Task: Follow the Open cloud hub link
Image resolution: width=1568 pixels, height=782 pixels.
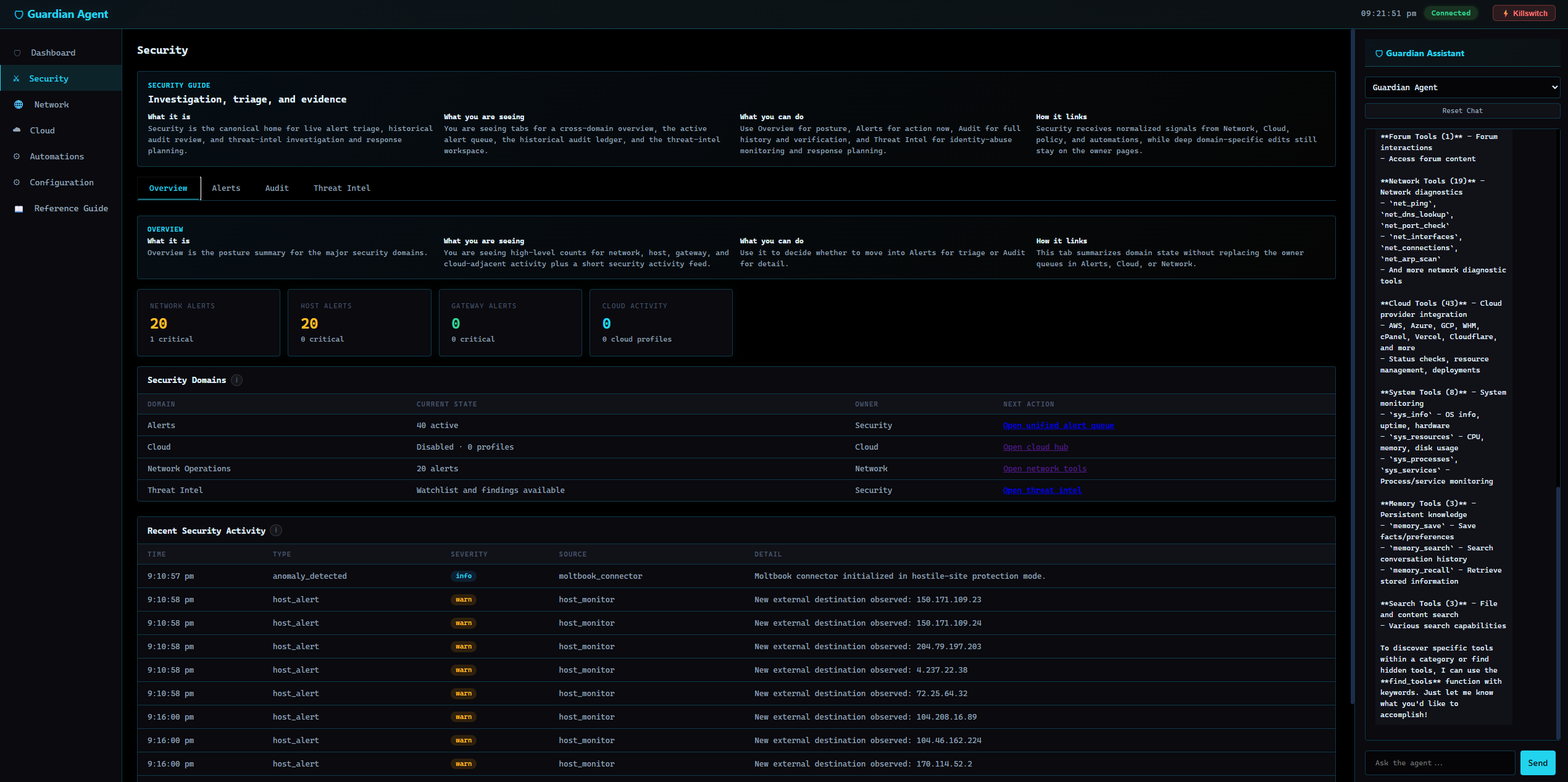Action: pyautogui.click(x=1035, y=447)
